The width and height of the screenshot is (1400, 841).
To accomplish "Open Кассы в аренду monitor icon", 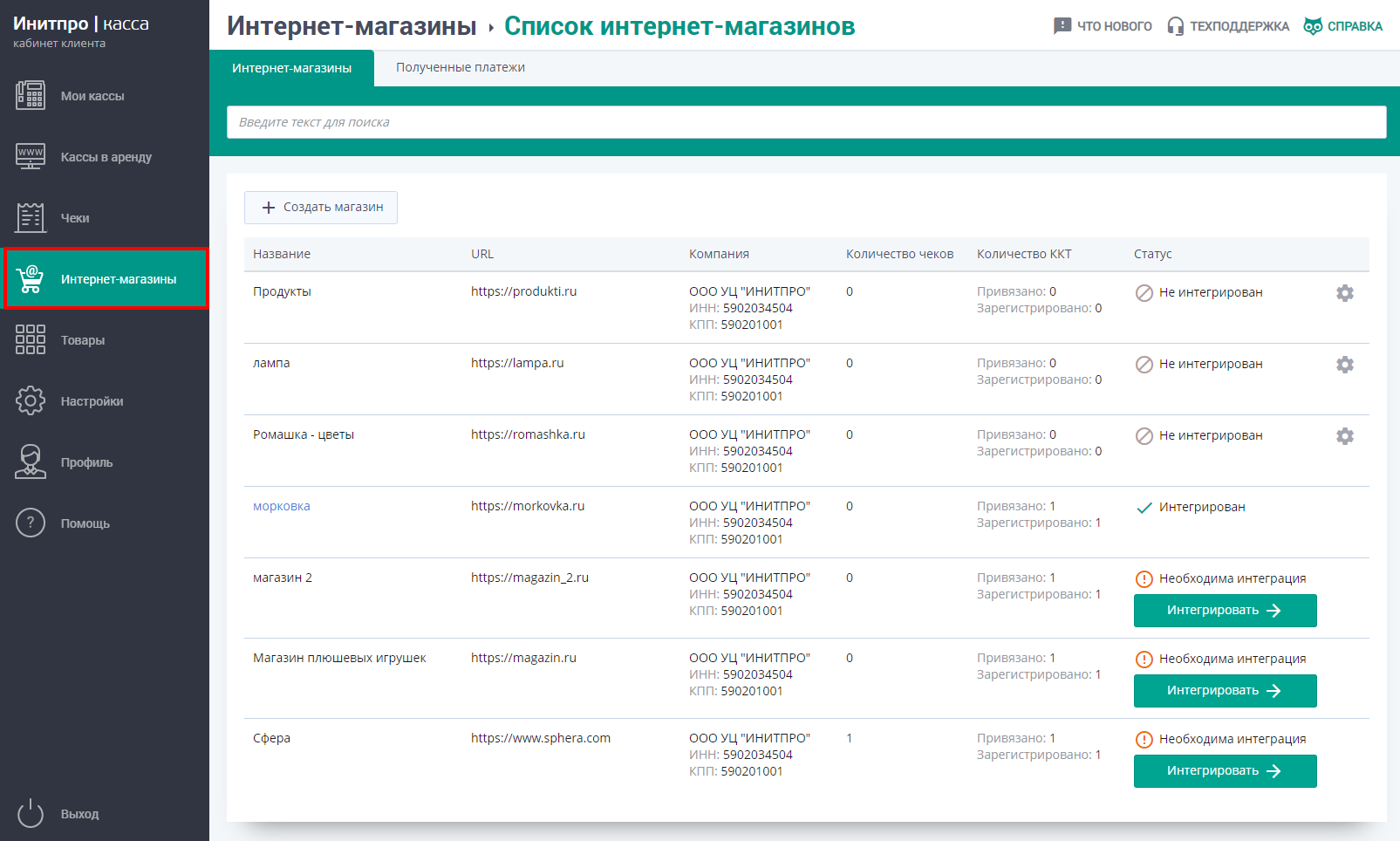I will pos(31,156).
